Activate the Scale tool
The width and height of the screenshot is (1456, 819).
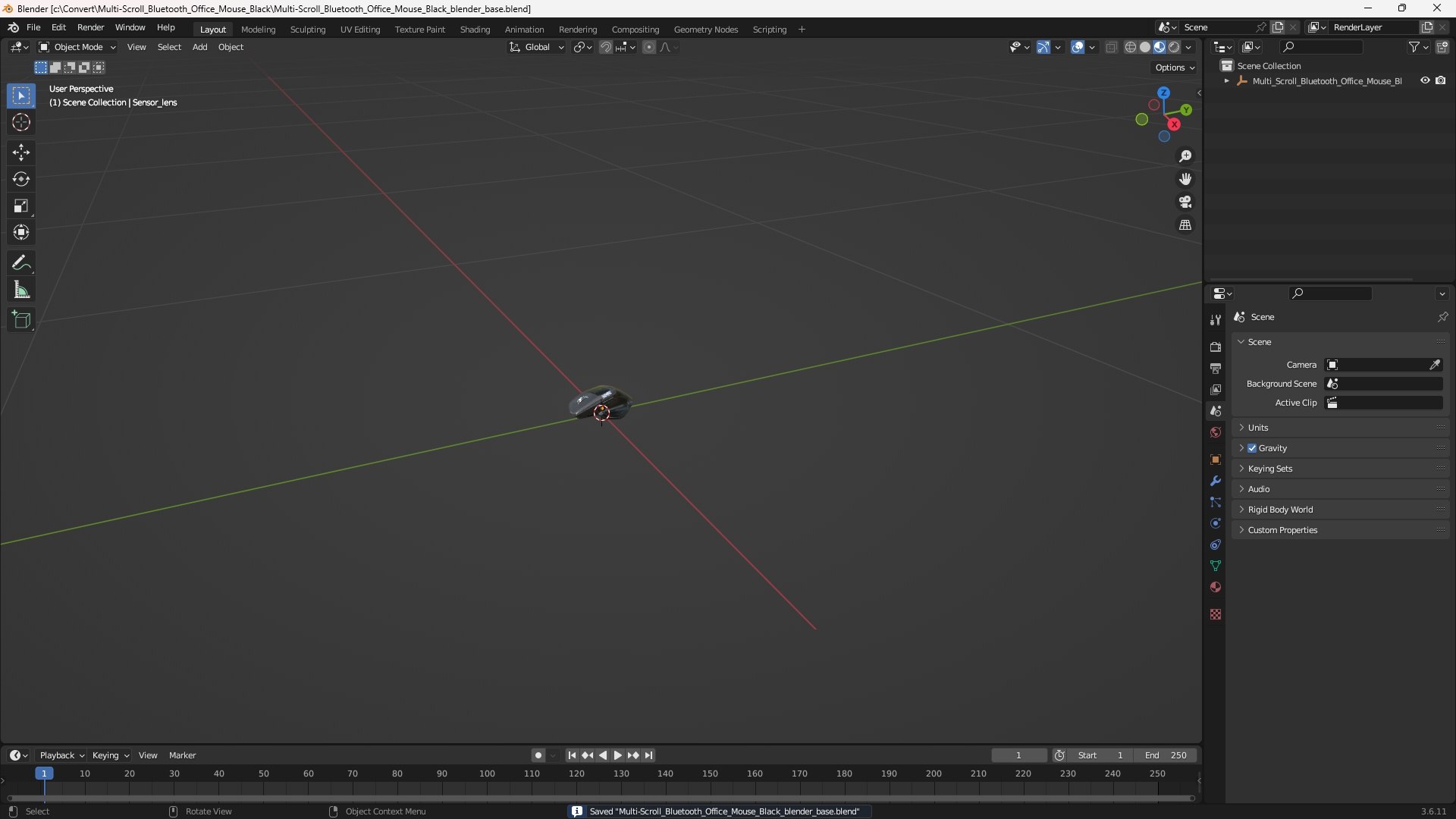point(20,206)
